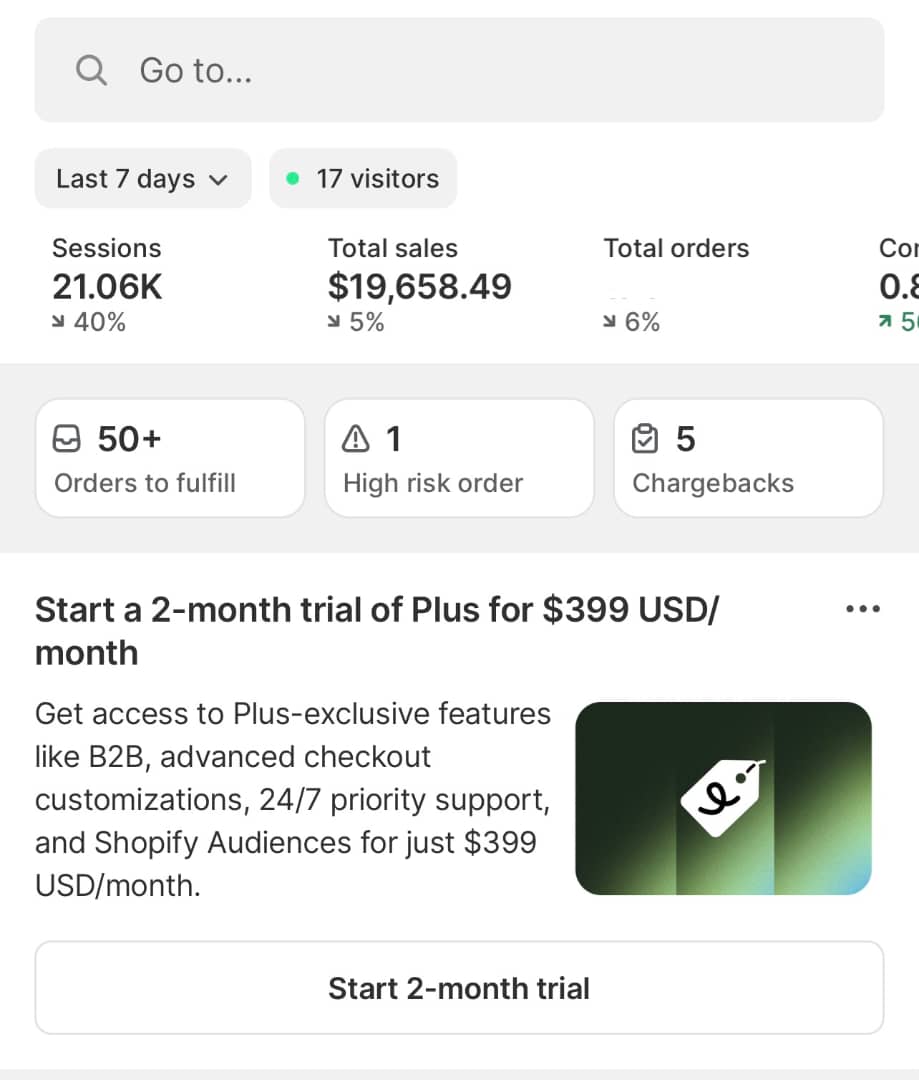Click the Chargebacks clipboard icon
The image size is (919, 1080).
click(645, 439)
